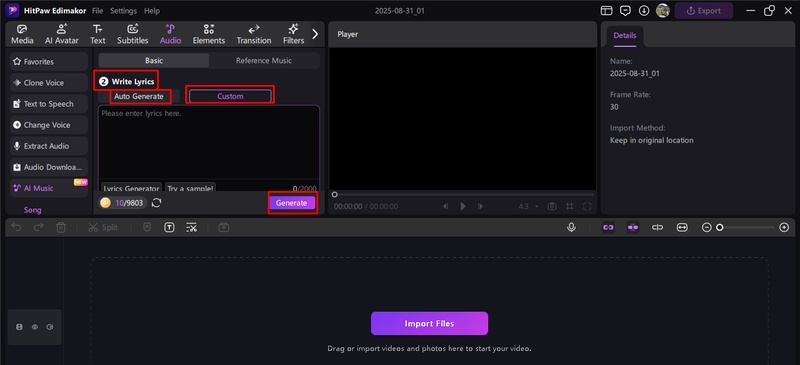The width and height of the screenshot is (800, 365).
Task: Open the feedback message icon
Action: (625, 11)
